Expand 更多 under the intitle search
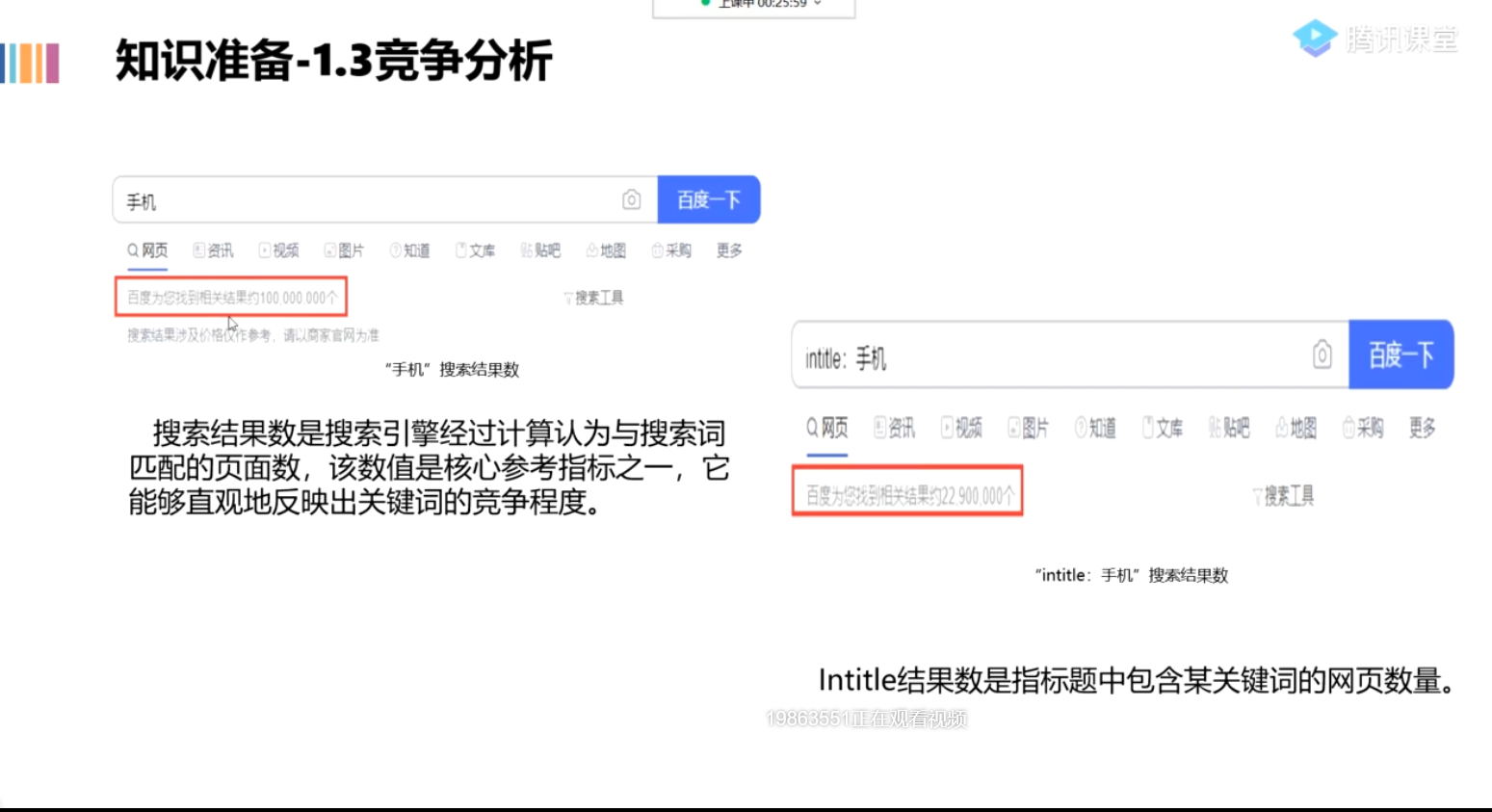Image resolution: width=1492 pixels, height=812 pixels. pyautogui.click(x=1423, y=428)
